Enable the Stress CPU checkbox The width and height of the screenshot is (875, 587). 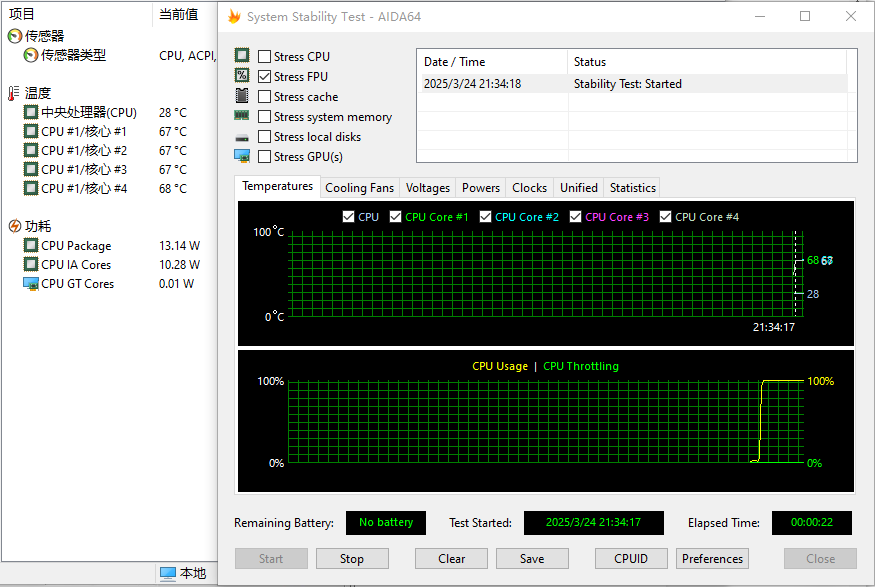[263, 56]
